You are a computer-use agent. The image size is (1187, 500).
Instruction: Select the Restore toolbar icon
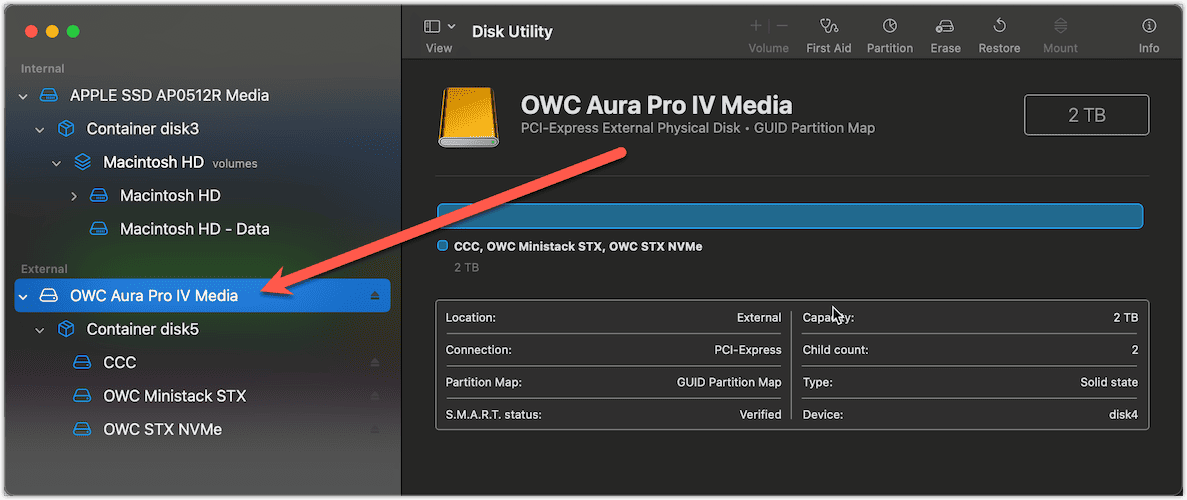point(999,27)
